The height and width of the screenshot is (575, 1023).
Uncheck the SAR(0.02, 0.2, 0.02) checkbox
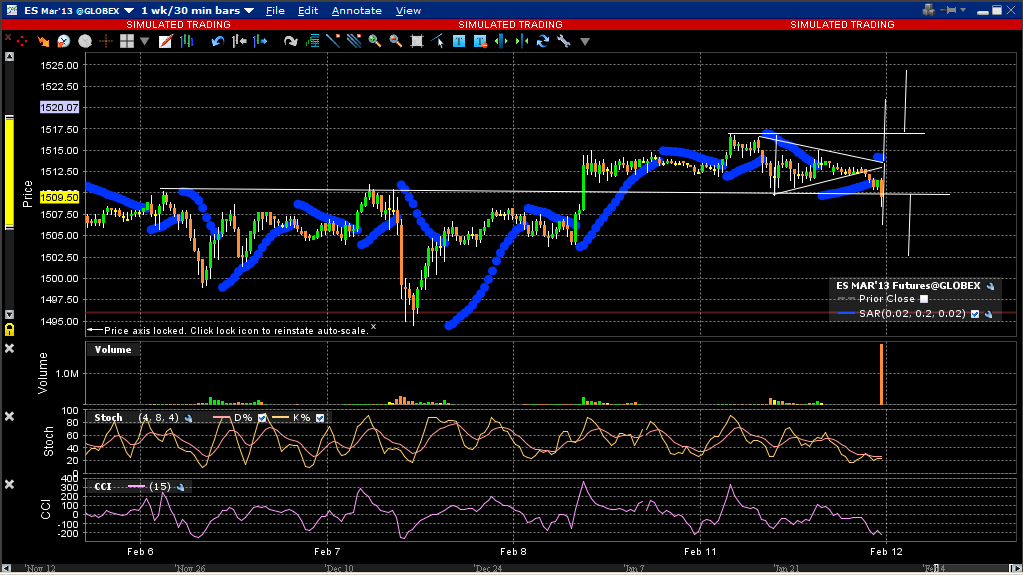[x=975, y=314]
